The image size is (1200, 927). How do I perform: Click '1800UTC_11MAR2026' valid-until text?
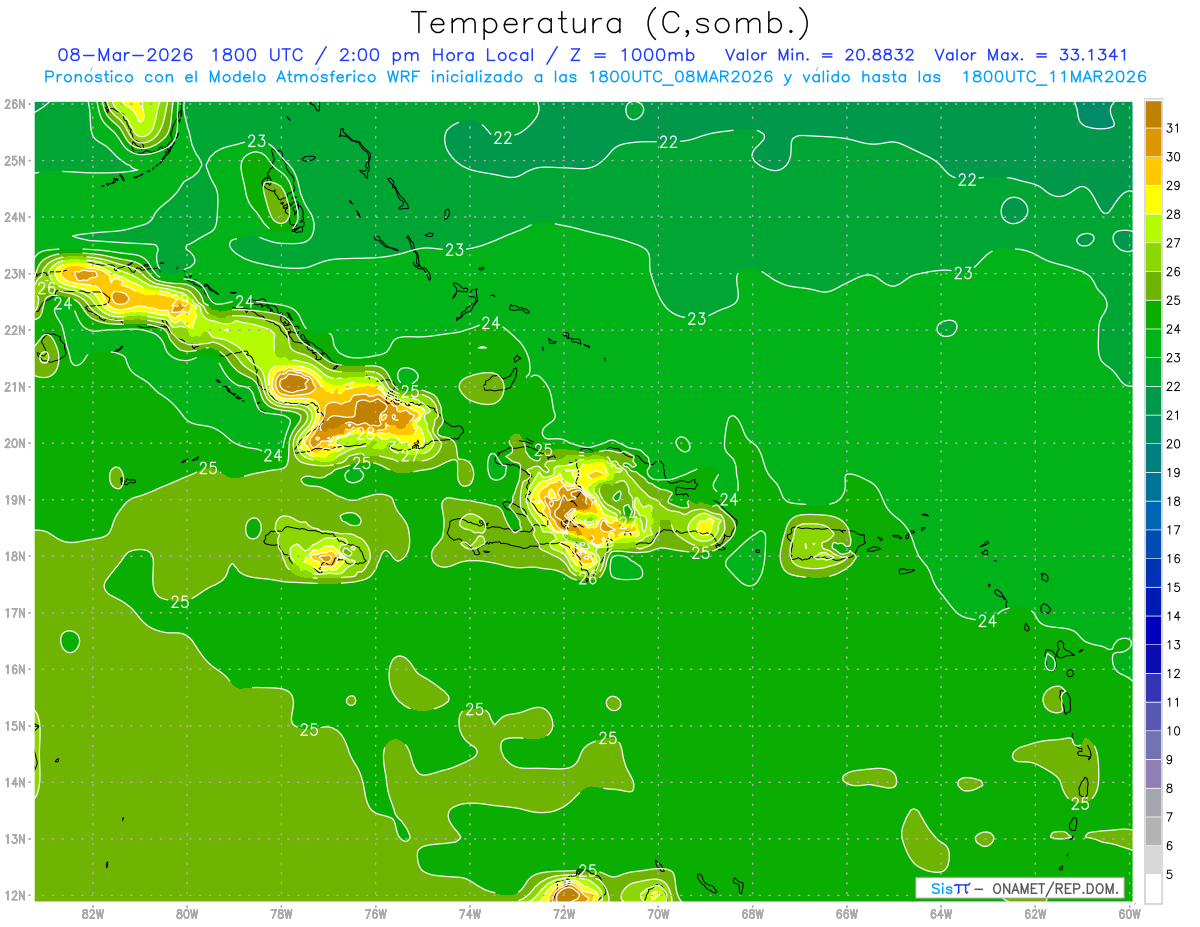(x=1053, y=77)
